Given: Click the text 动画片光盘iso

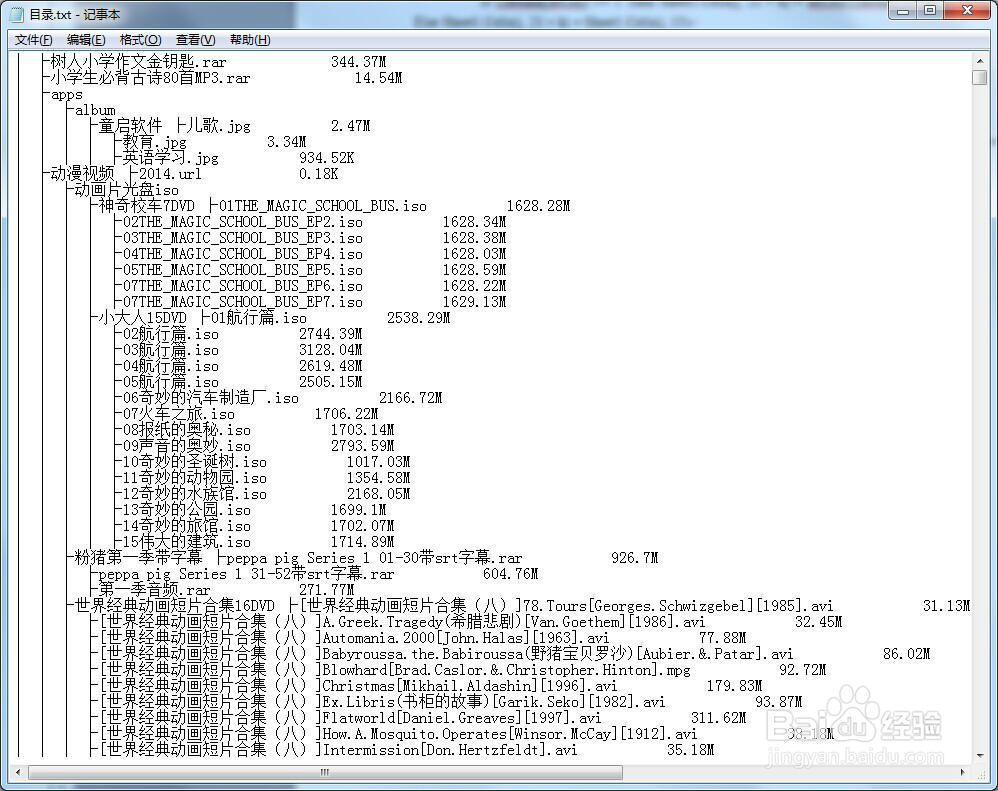Looking at the screenshot, I should pyautogui.click(x=127, y=190).
